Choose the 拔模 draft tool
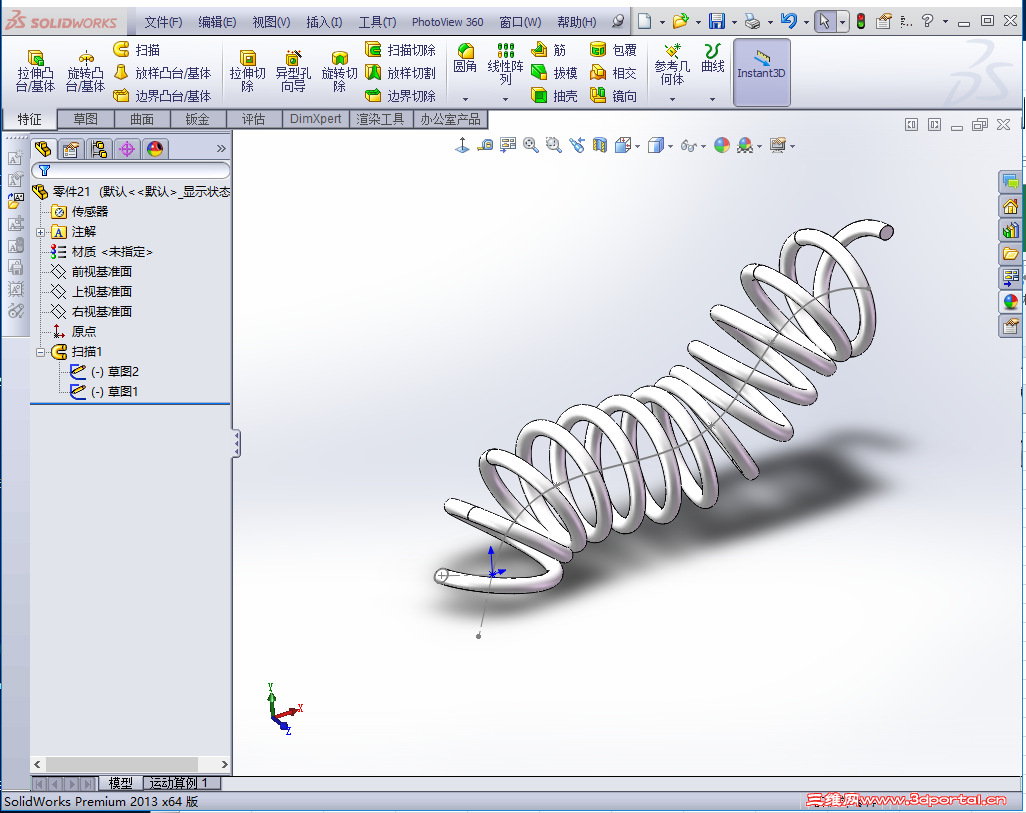The height and width of the screenshot is (813, 1026). coord(554,73)
